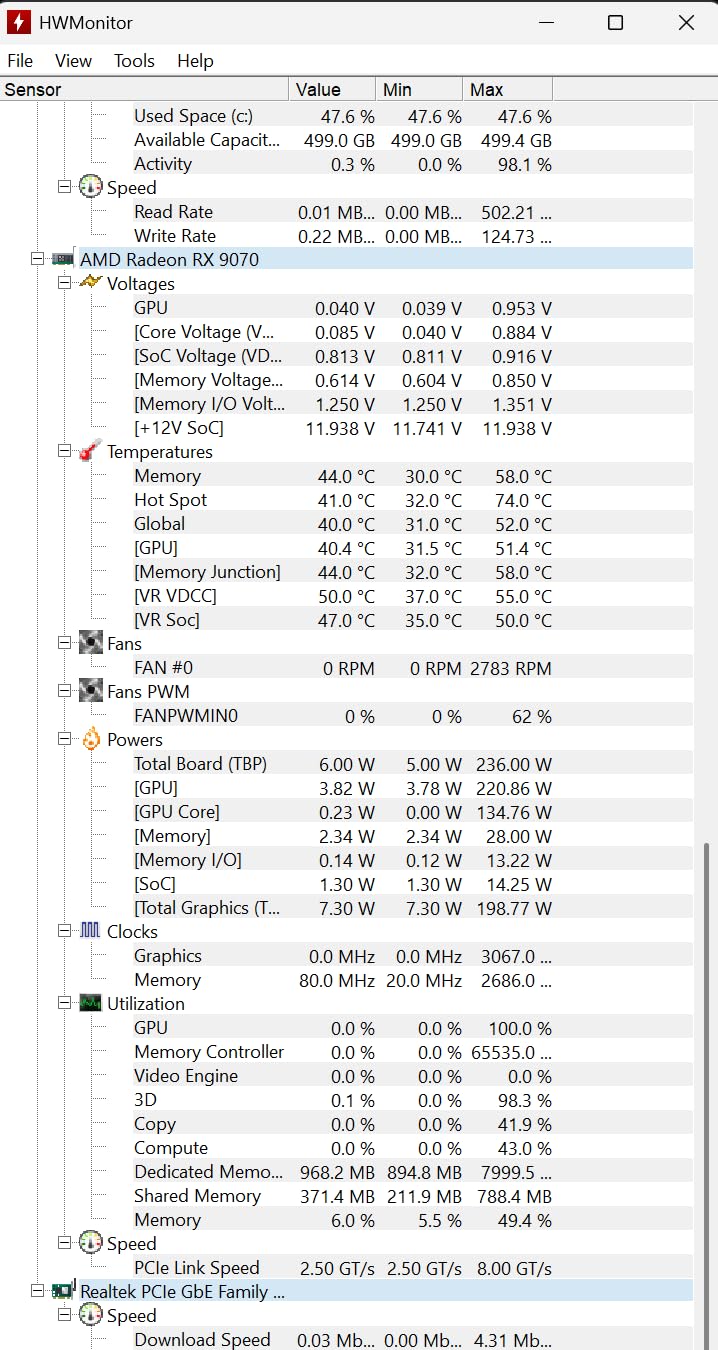Collapse the Powers group

coord(64,739)
